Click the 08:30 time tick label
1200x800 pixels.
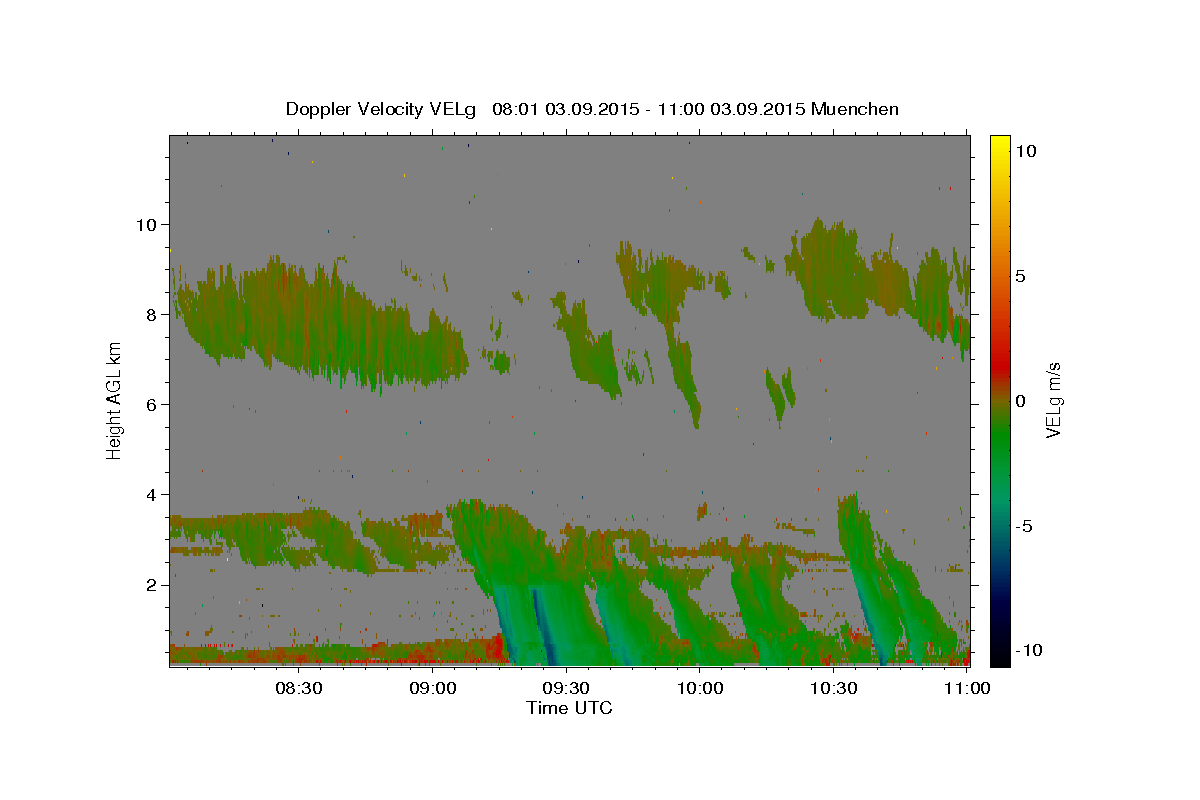click(298, 689)
